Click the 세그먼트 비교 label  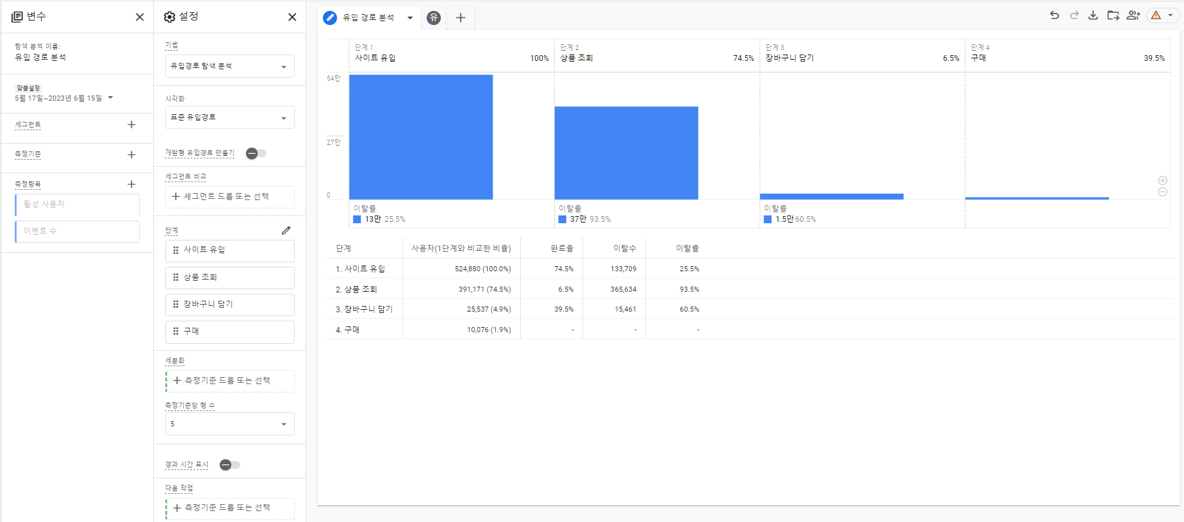[x=186, y=176]
